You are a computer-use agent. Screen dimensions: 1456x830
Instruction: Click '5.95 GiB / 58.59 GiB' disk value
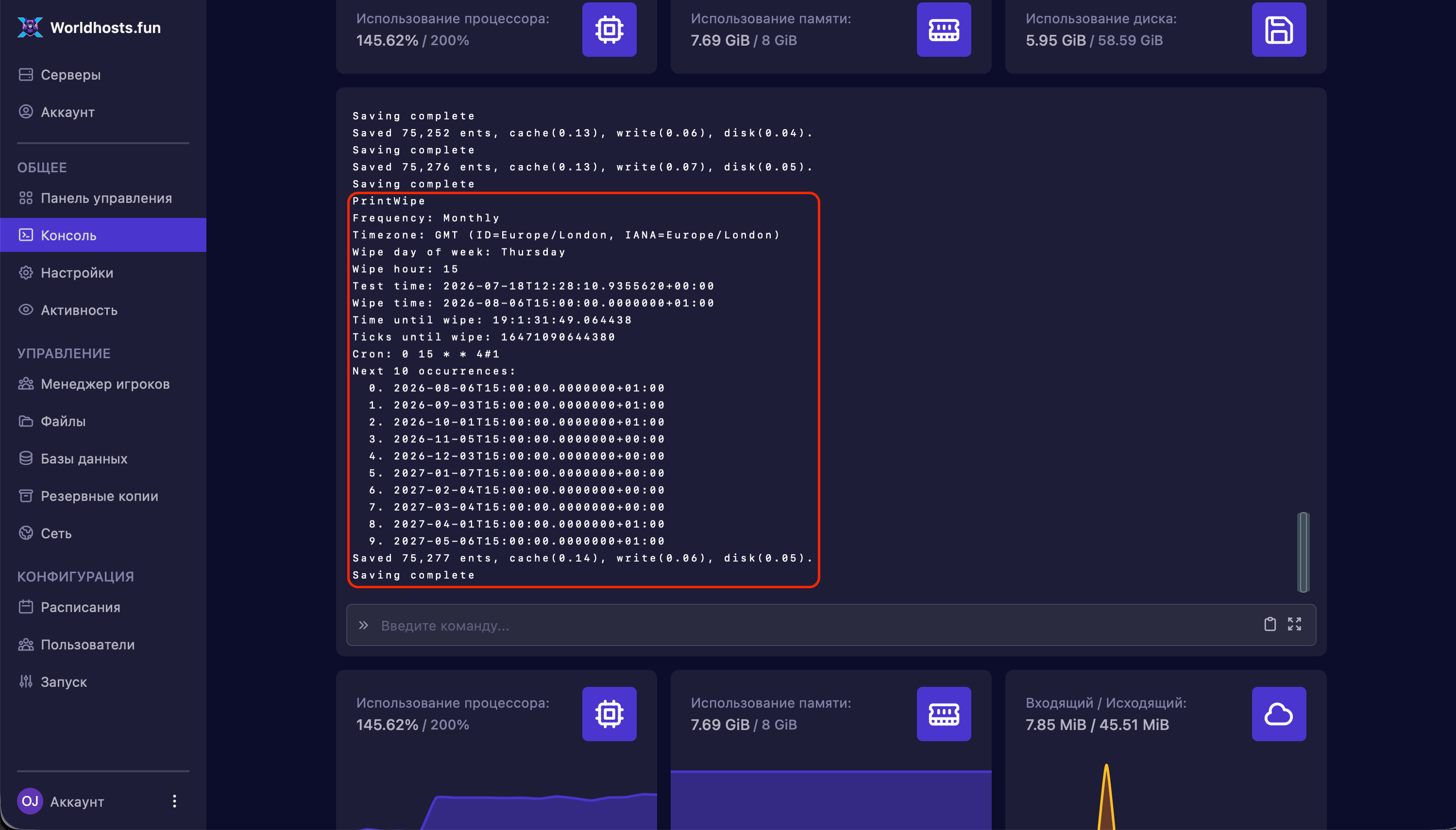pyautogui.click(x=1094, y=40)
